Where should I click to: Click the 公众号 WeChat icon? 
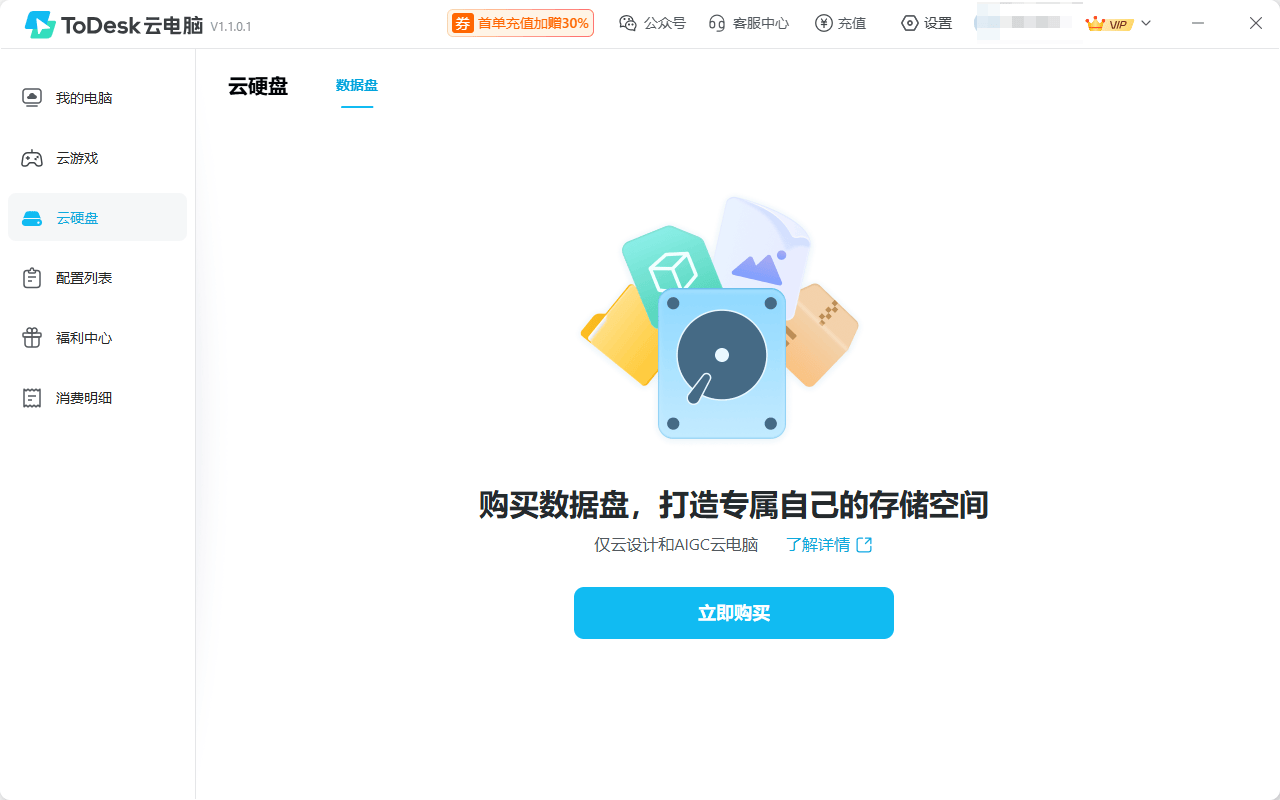[628, 23]
